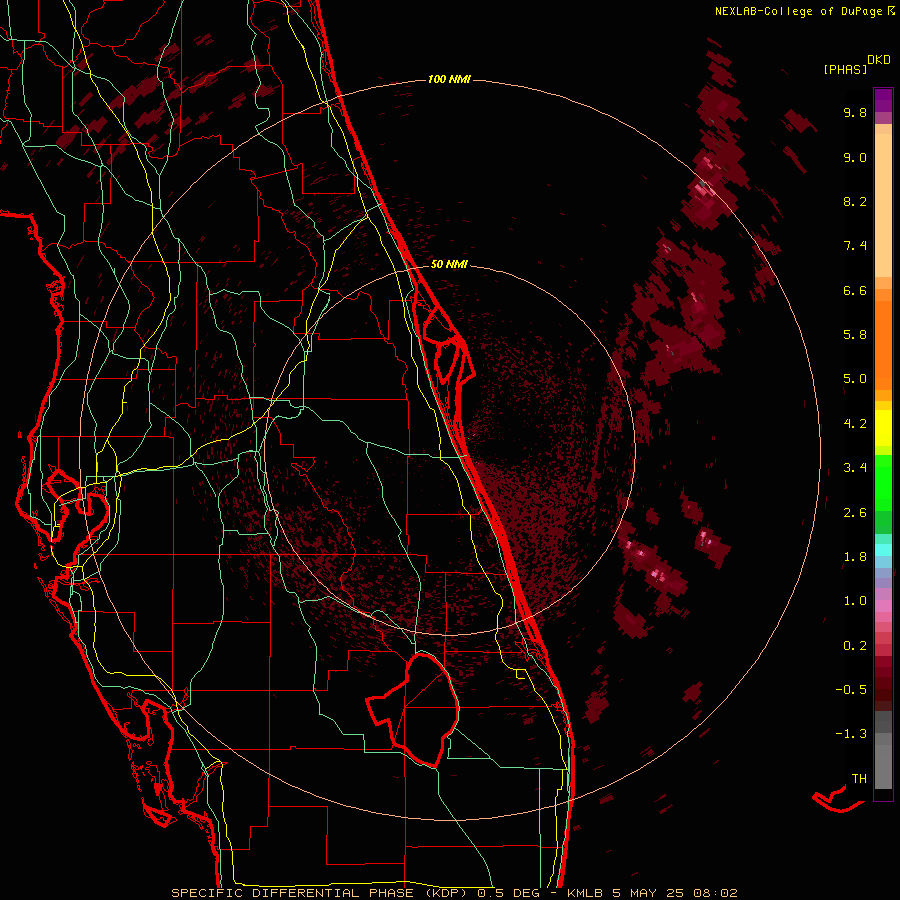Click the 6.6 scale value
Screen dimensions: 900x900
pos(855,291)
